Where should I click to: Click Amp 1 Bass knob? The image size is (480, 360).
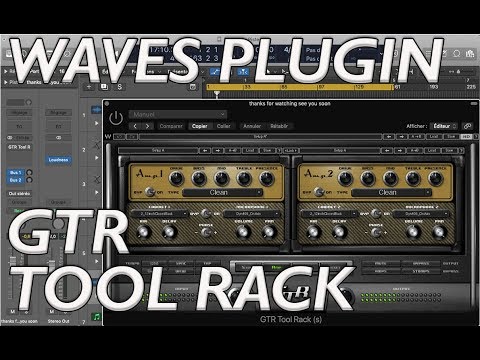click(x=199, y=179)
